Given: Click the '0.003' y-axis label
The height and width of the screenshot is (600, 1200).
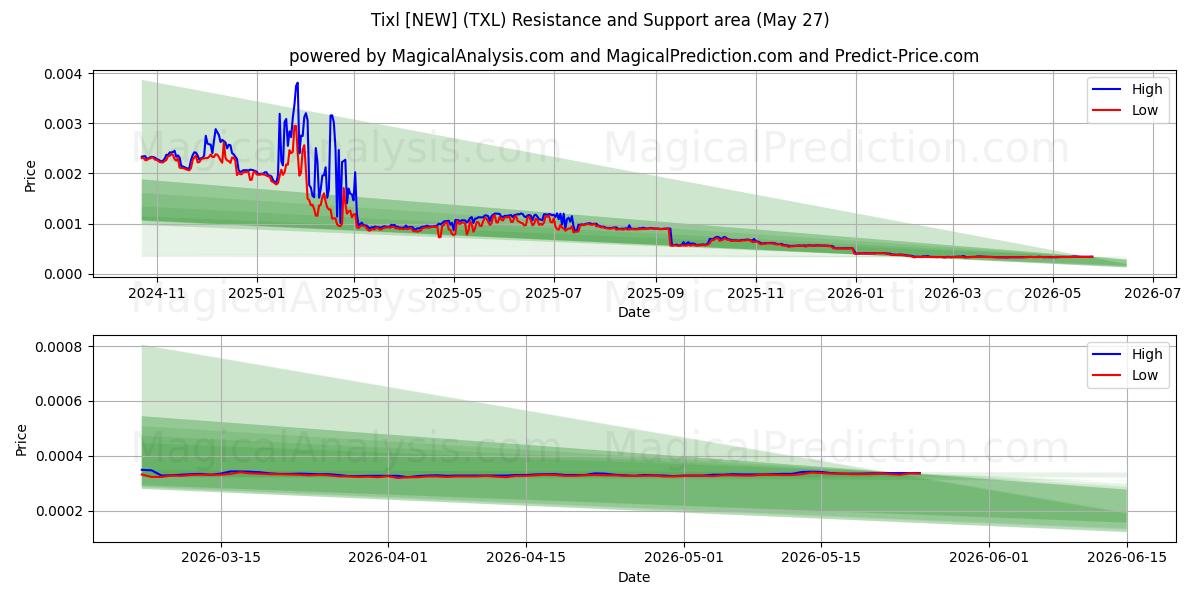Looking at the screenshot, I should click(x=65, y=124).
